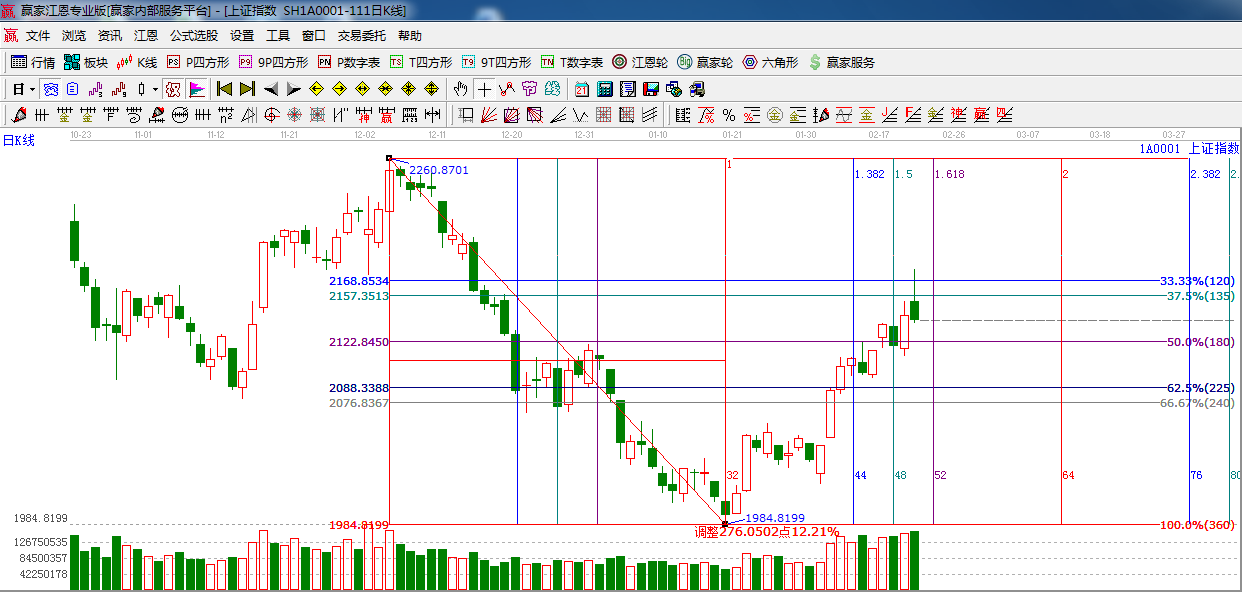Click the 六角形 hexagon chart icon
The width and height of the screenshot is (1242, 592).
point(769,62)
